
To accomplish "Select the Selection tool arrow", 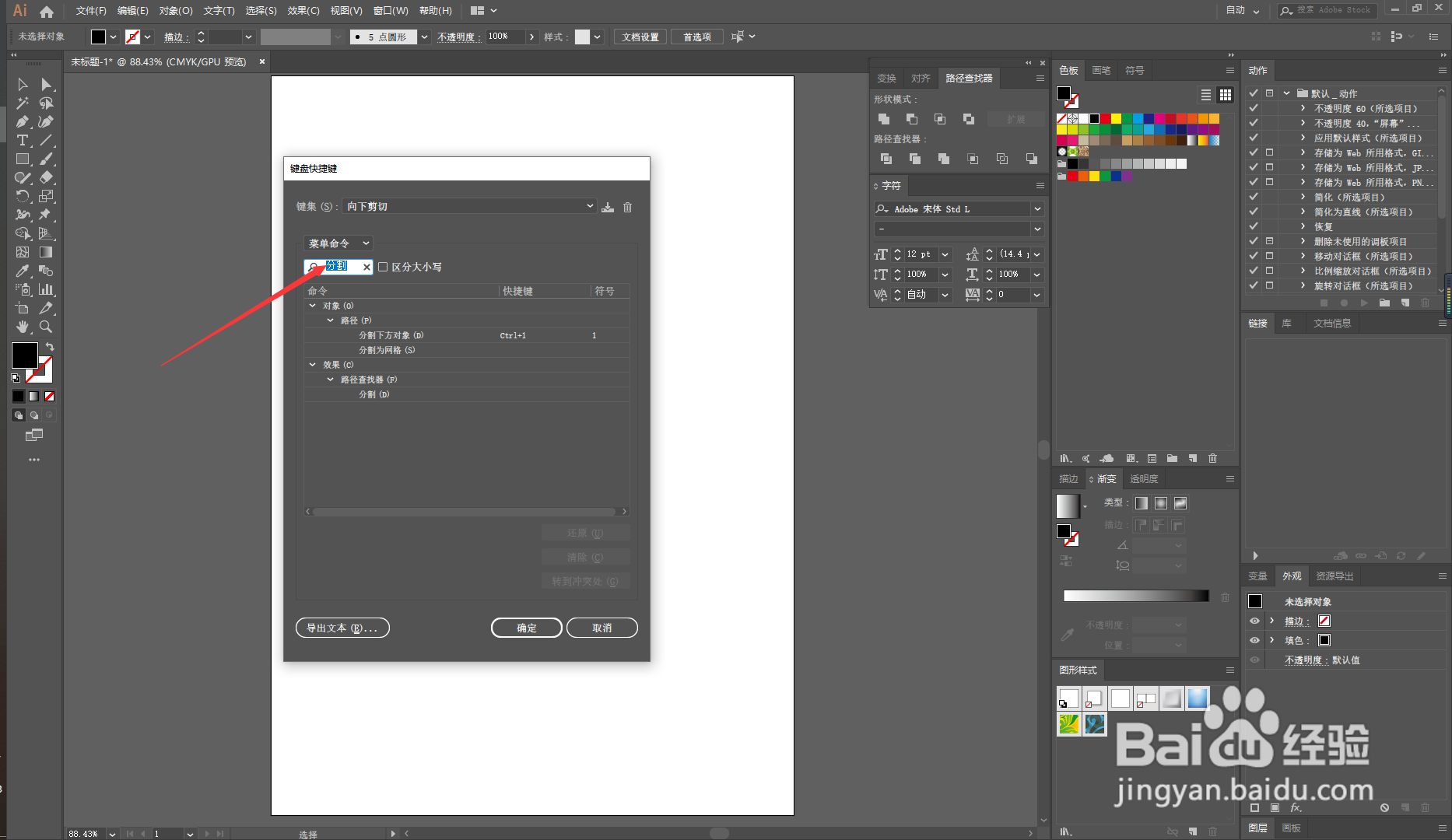I will tap(23, 84).
